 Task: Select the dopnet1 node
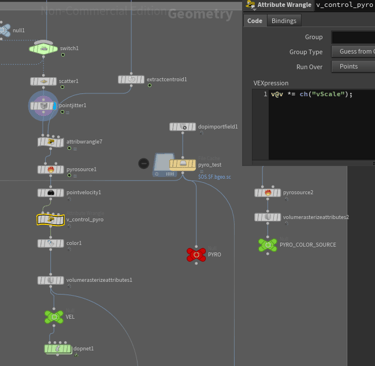tap(58, 349)
